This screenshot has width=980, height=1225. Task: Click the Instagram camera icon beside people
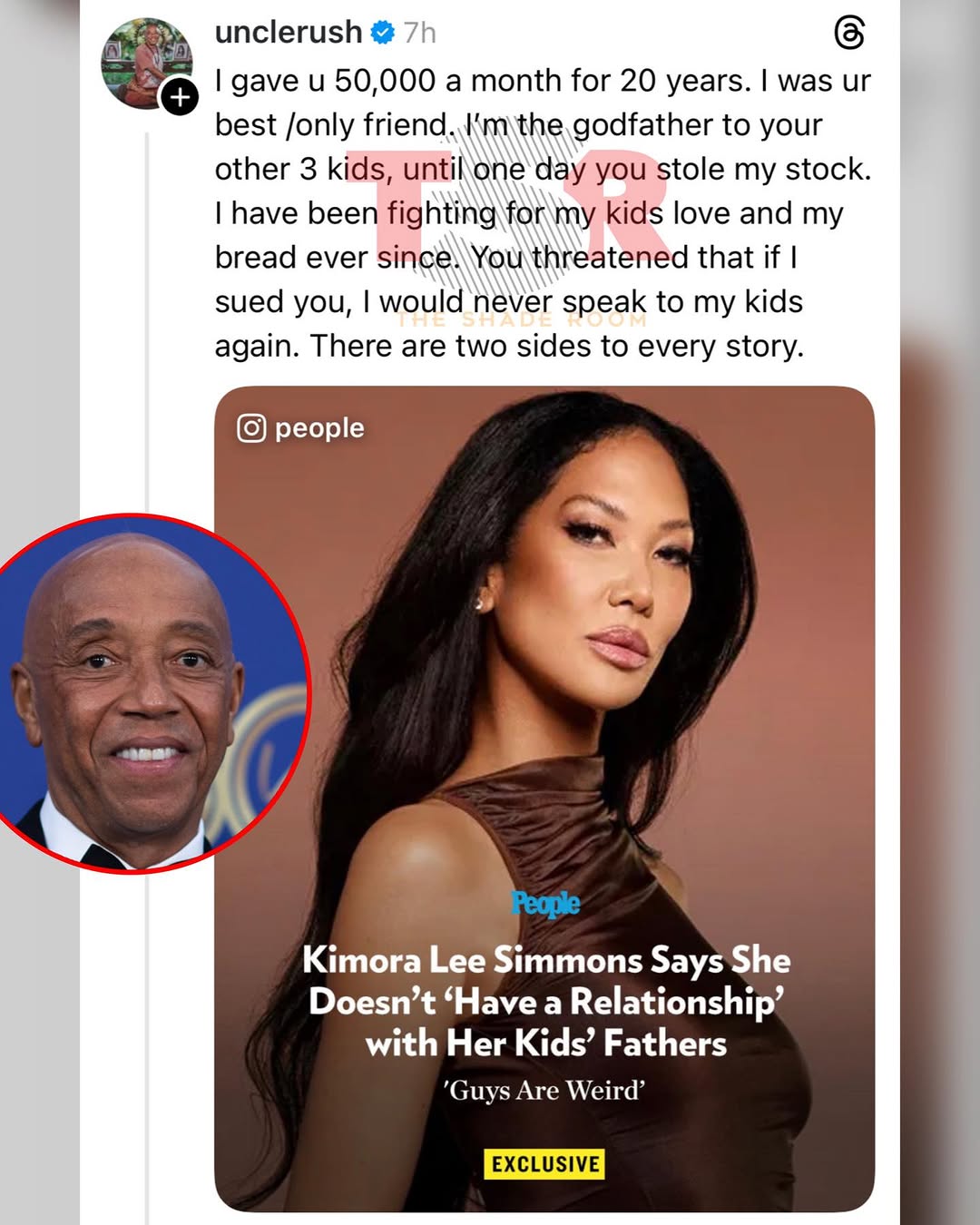251,428
